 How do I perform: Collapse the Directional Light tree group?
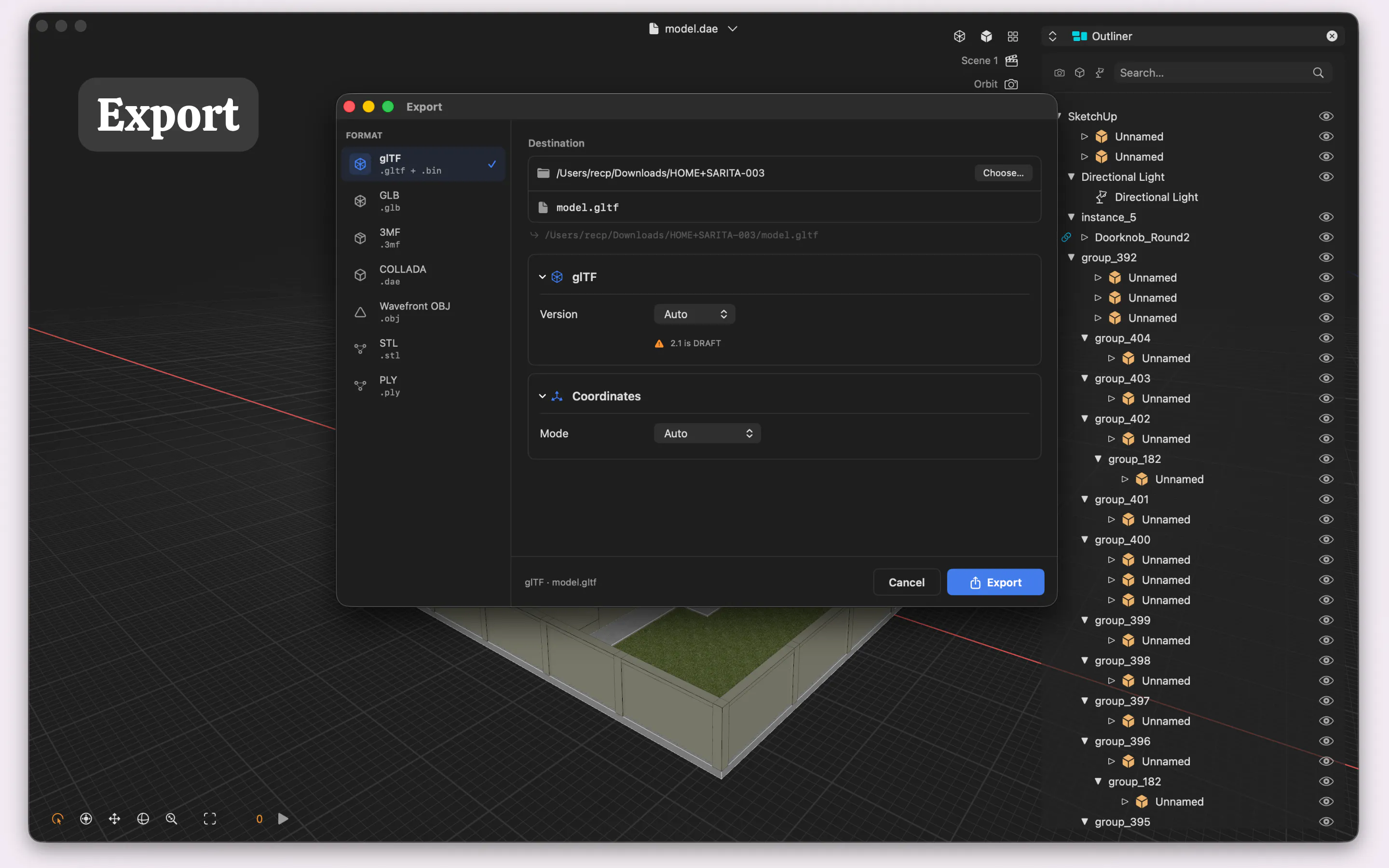(x=1071, y=177)
